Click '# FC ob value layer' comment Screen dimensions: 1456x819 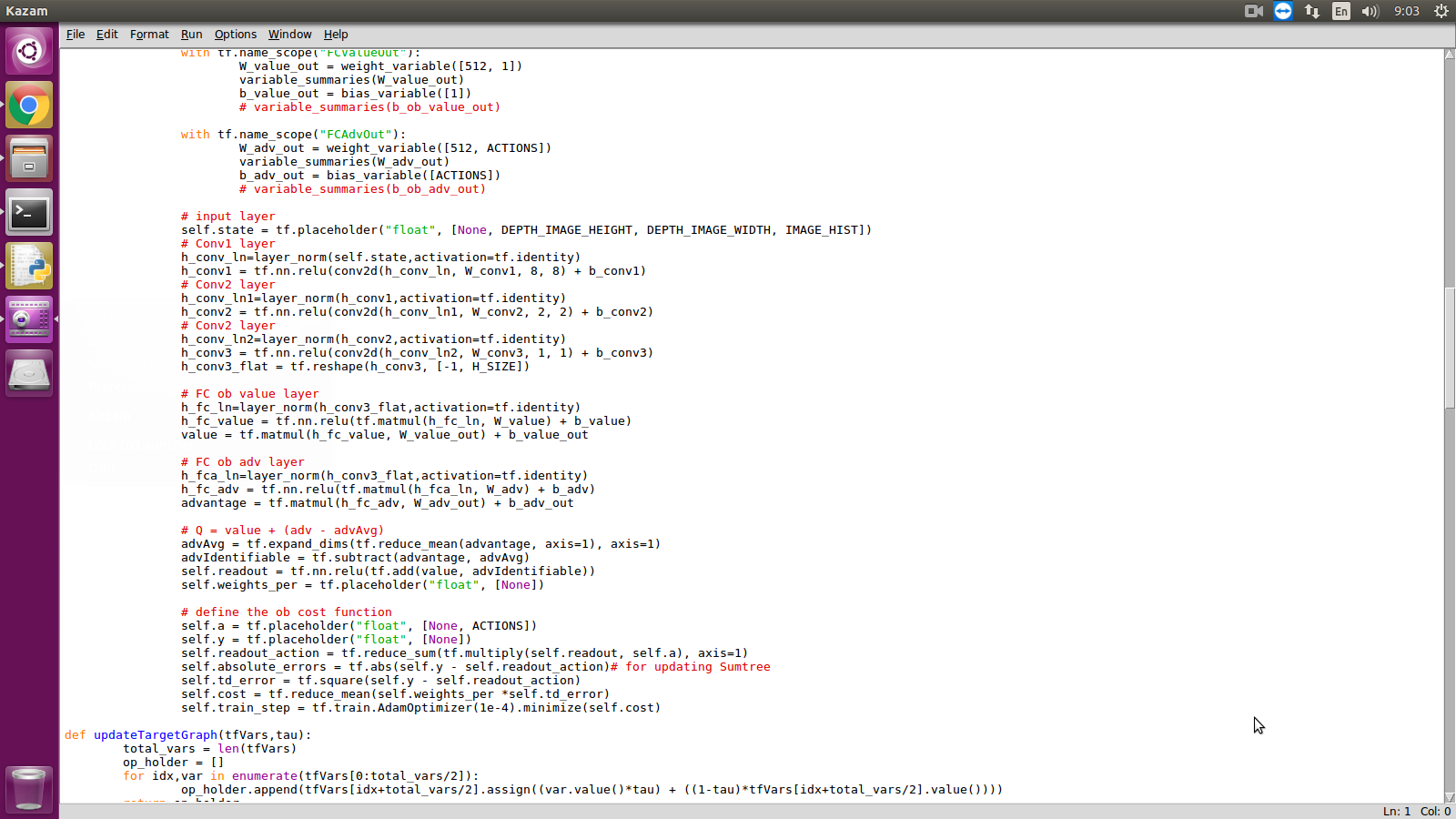(x=250, y=393)
